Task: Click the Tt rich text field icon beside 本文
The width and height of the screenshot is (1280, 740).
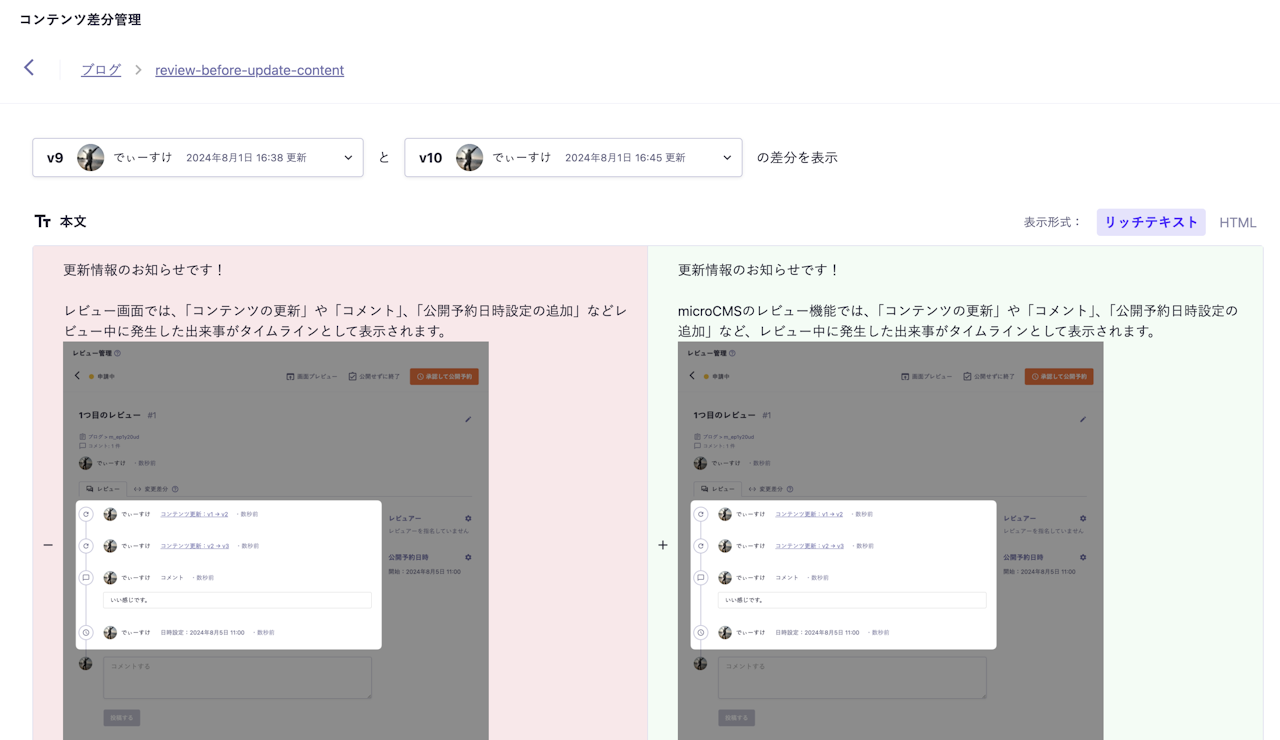Action: click(x=42, y=221)
